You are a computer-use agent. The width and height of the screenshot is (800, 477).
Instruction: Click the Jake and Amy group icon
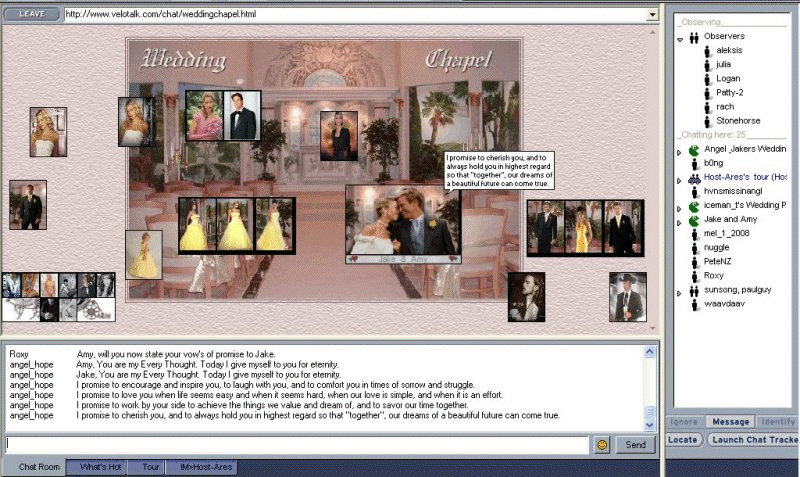tap(694, 219)
